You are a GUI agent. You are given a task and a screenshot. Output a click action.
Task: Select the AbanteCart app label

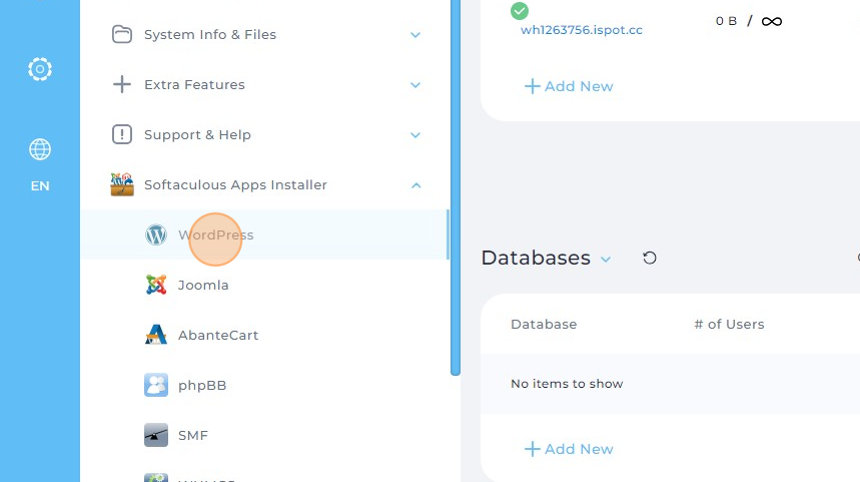pos(218,335)
